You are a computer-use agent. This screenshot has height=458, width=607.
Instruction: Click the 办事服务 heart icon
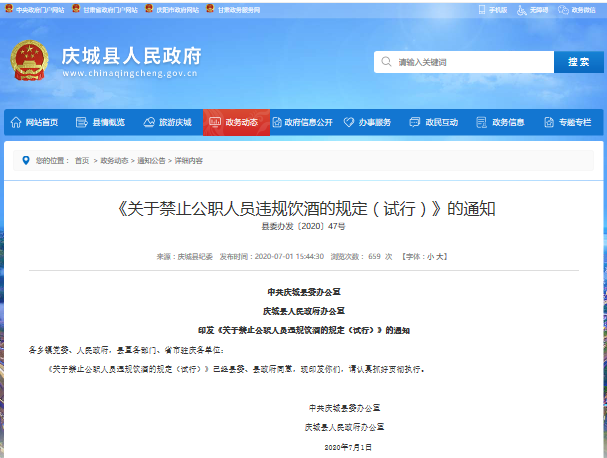tap(349, 122)
